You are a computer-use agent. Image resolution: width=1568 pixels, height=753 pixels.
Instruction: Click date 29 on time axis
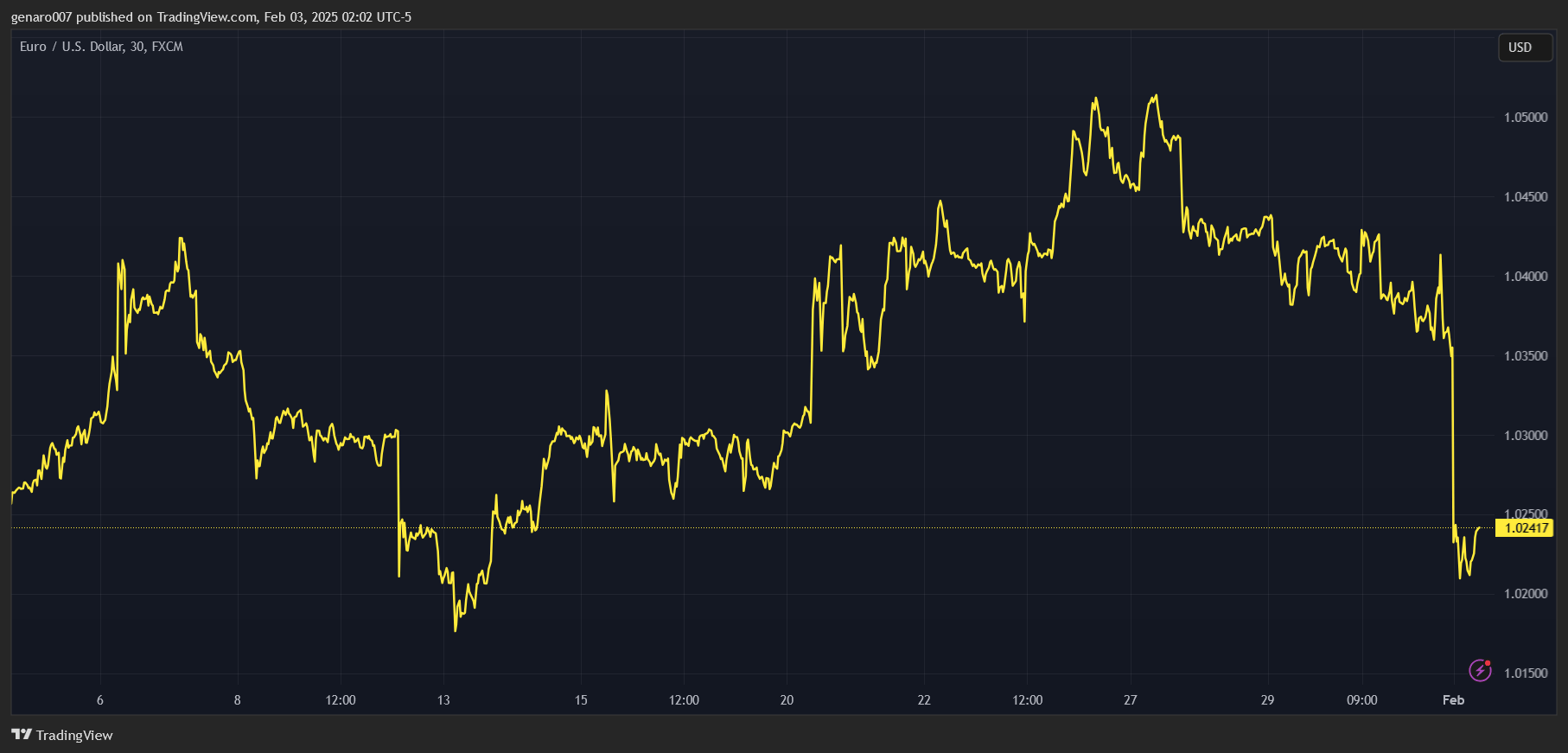1267,700
